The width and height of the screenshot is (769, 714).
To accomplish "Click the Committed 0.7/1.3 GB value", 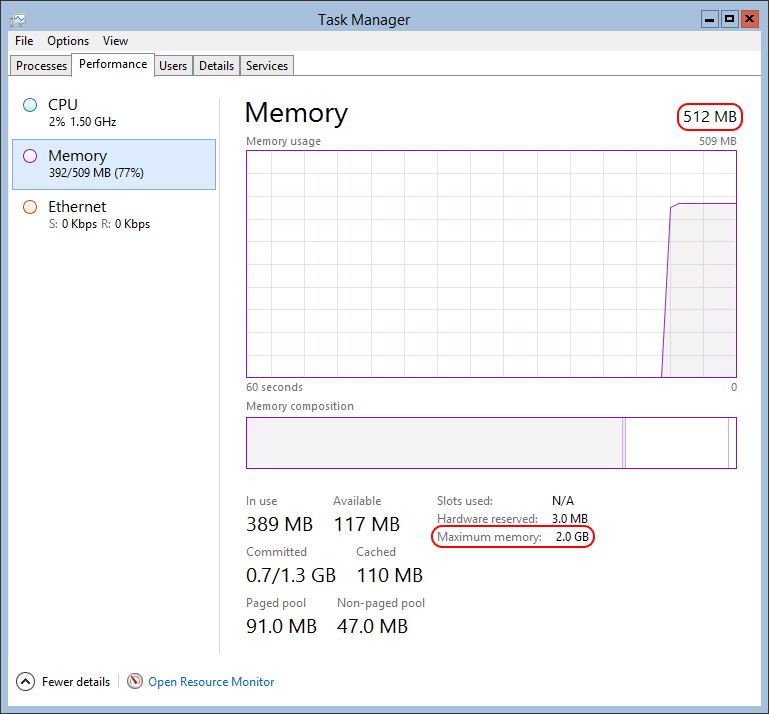I will [x=291, y=575].
